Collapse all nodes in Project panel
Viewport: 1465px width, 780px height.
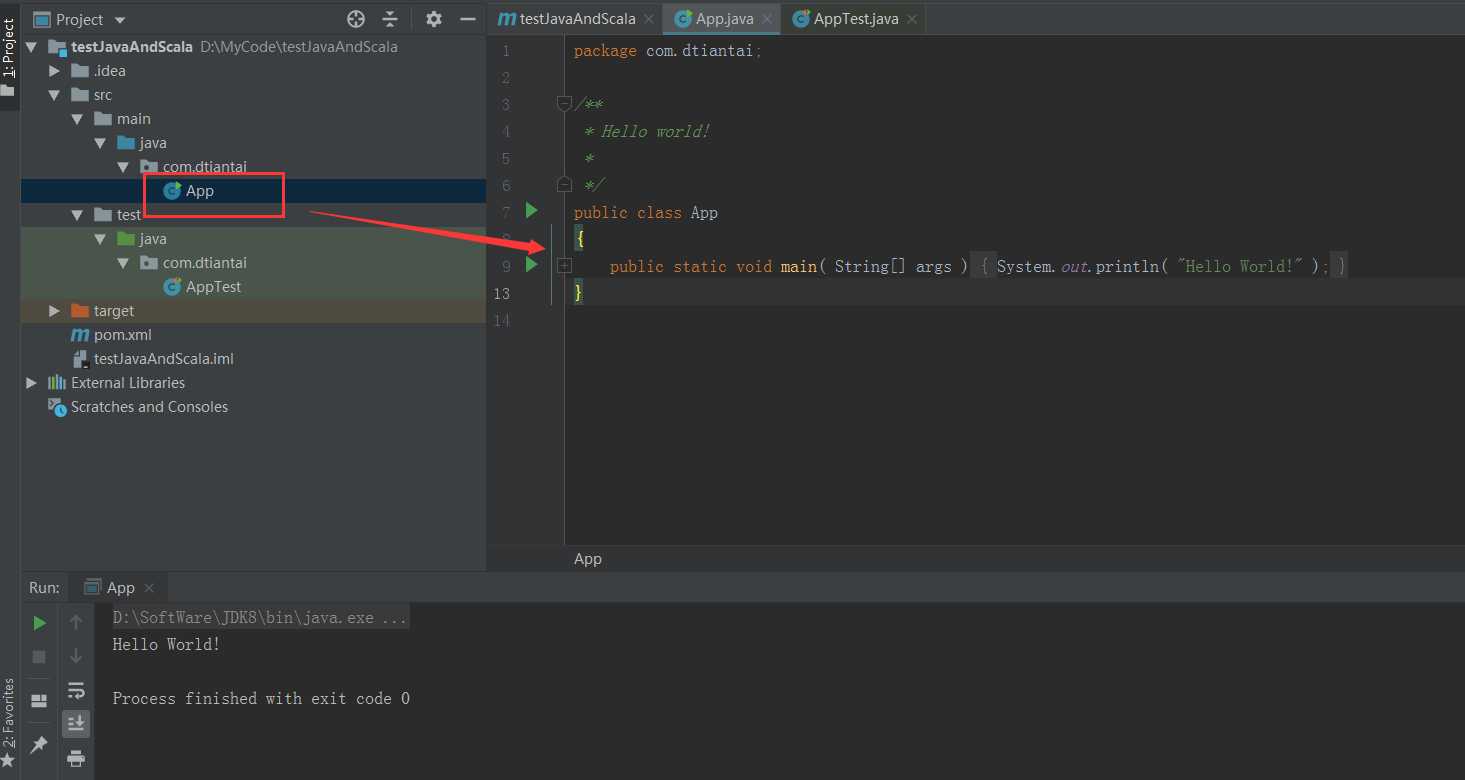pyautogui.click(x=390, y=19)
